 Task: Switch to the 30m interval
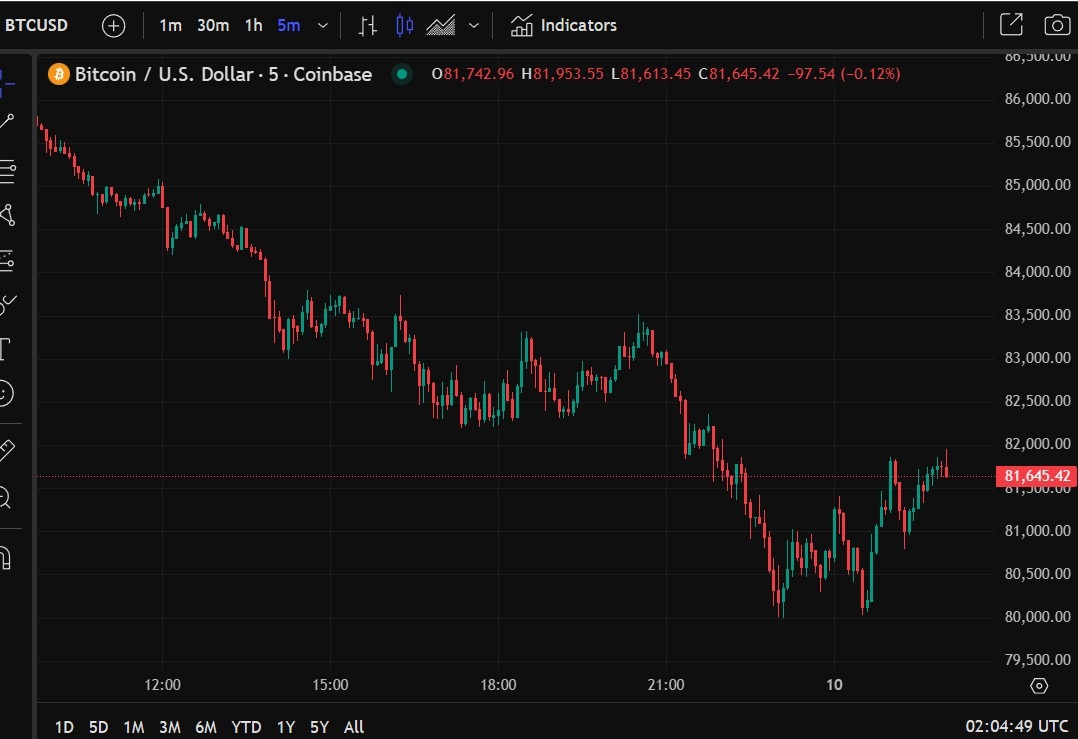[213, 25]
